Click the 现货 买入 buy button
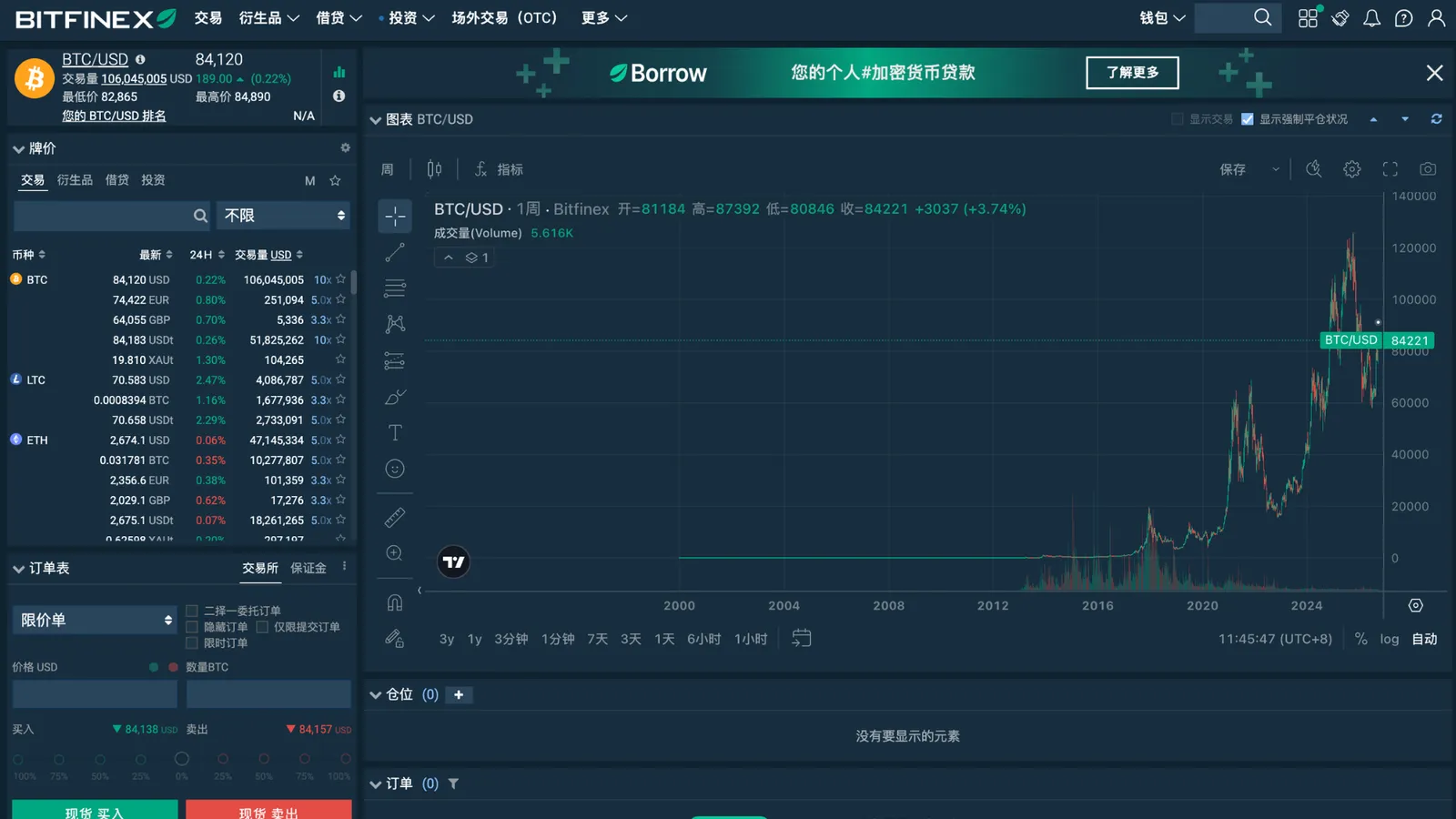This screenshot has width=1456, height=819. tap(95, 811)
